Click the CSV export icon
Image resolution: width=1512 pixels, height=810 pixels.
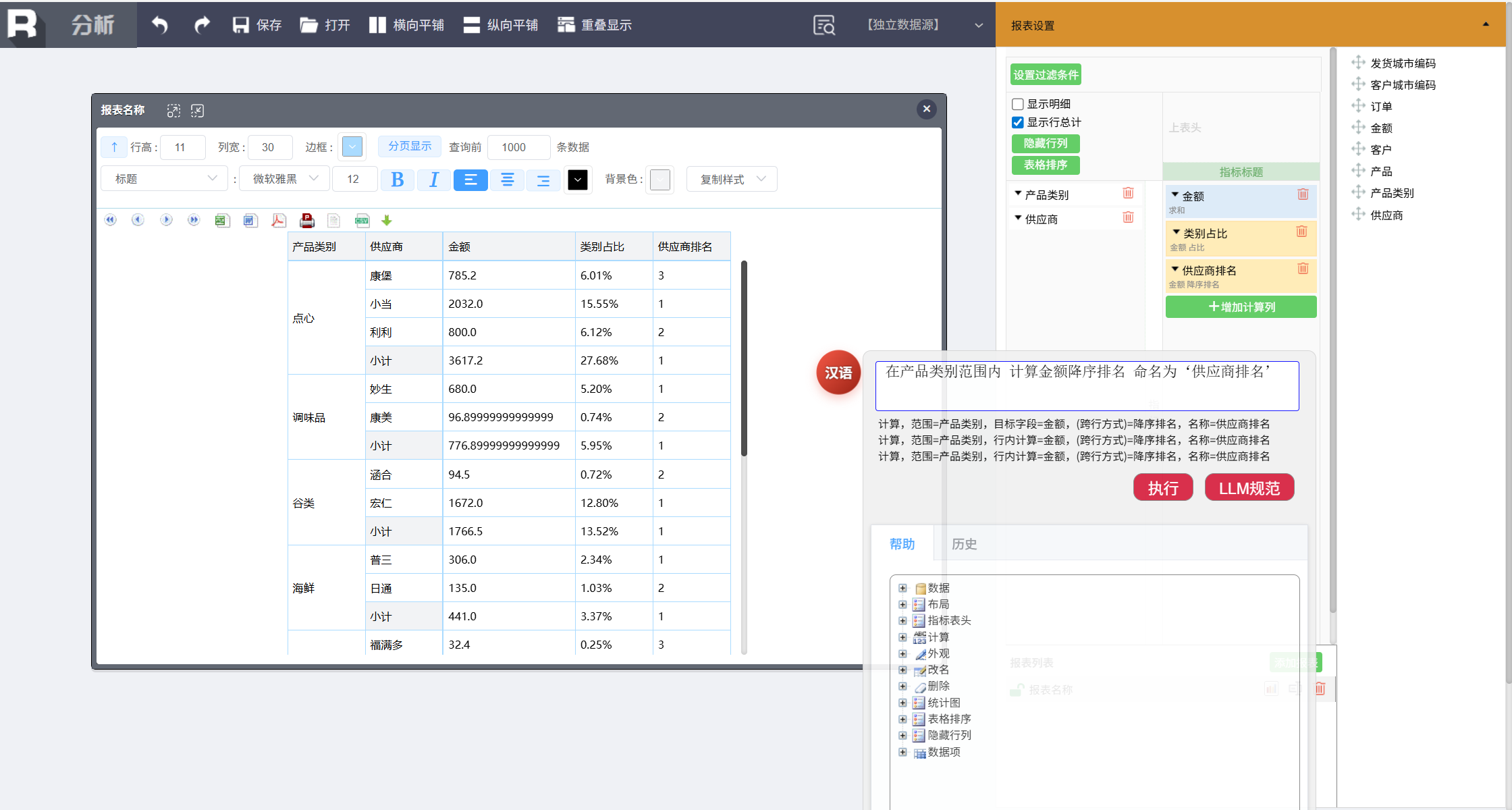click(362, 221)
